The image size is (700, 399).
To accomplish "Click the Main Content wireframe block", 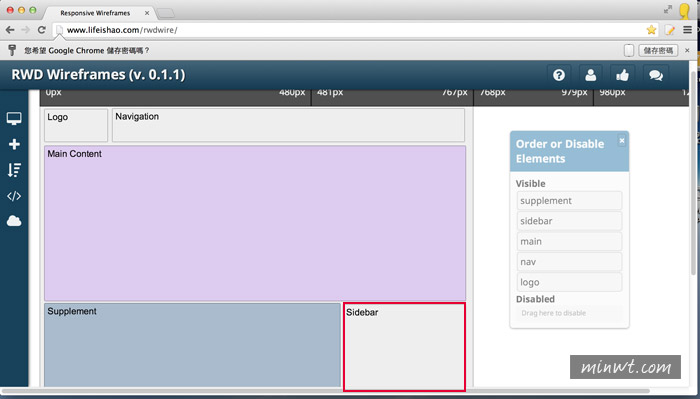I will [255, 223].
